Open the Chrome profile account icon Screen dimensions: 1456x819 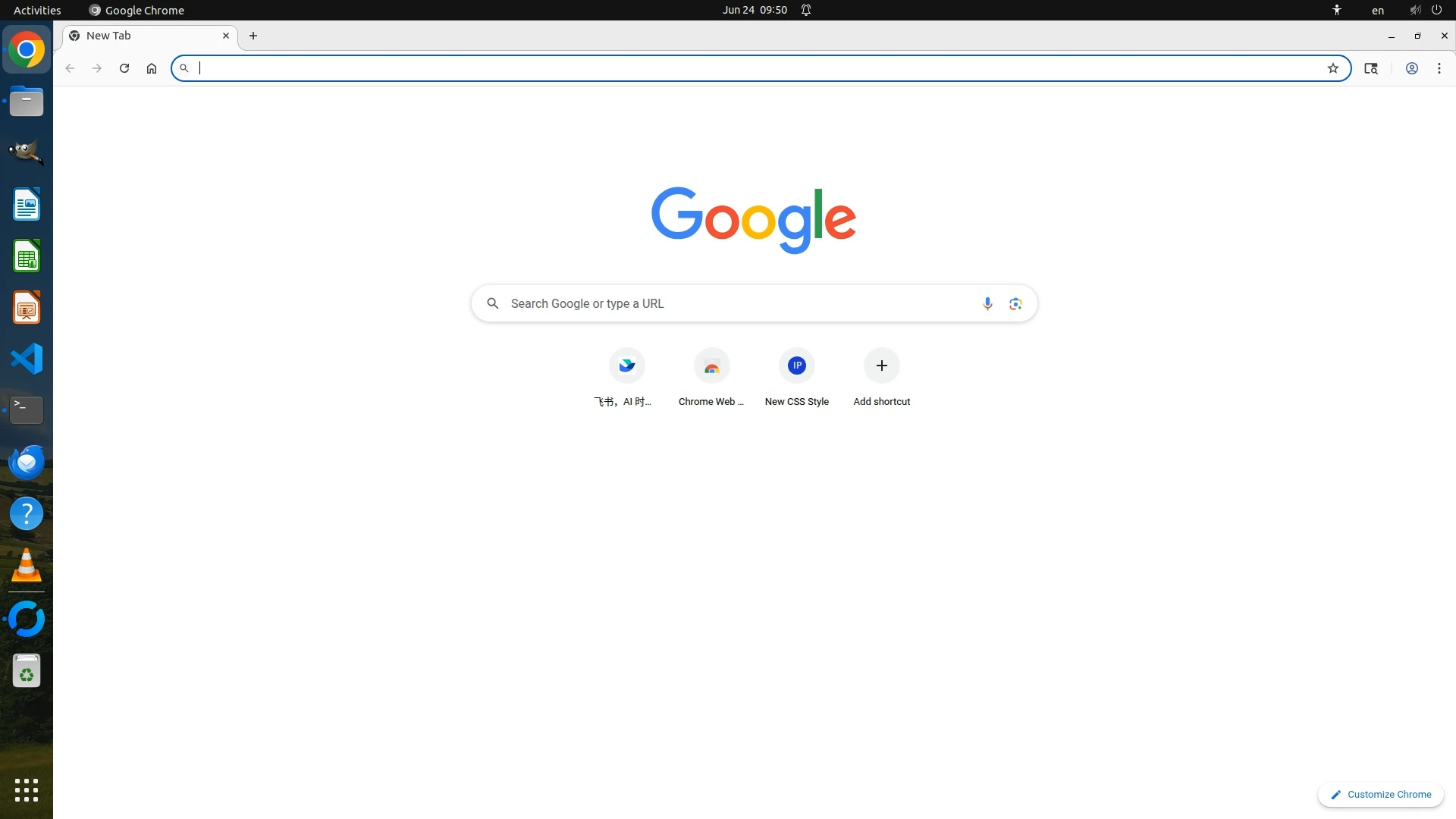click(1411, 68)
